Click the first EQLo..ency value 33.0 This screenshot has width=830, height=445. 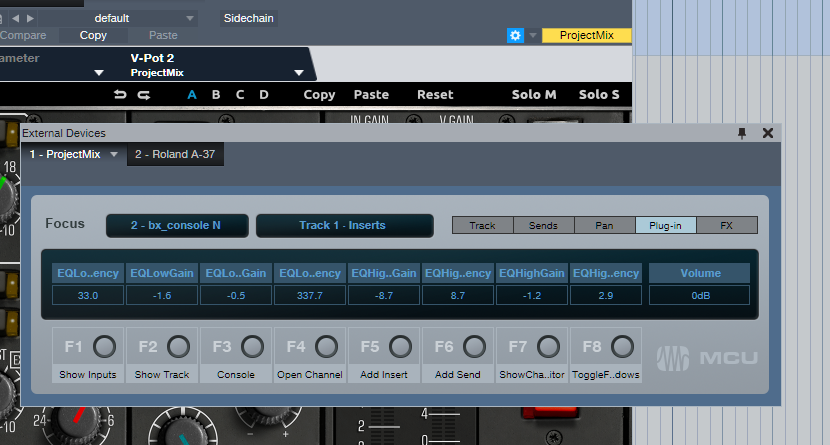click(x=88, y=295)
